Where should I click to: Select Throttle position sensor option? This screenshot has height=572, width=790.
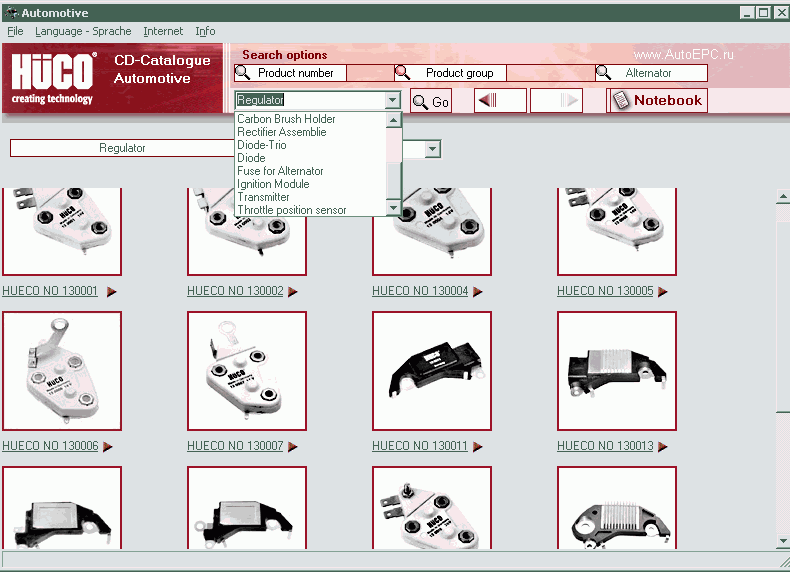292,210
